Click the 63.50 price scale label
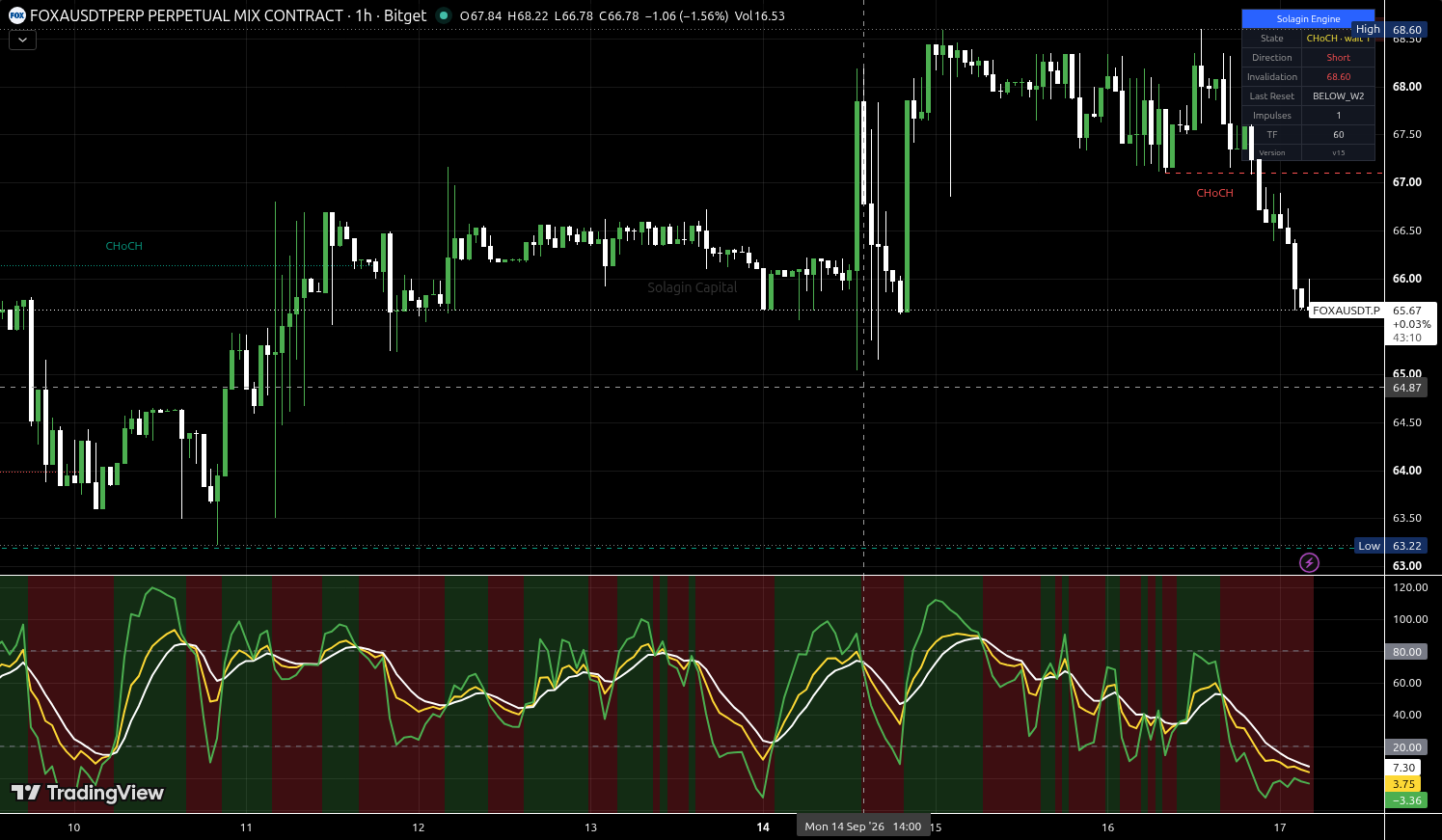The image size is (1442, 840). pyautogui.click(x=1406, y=518)
